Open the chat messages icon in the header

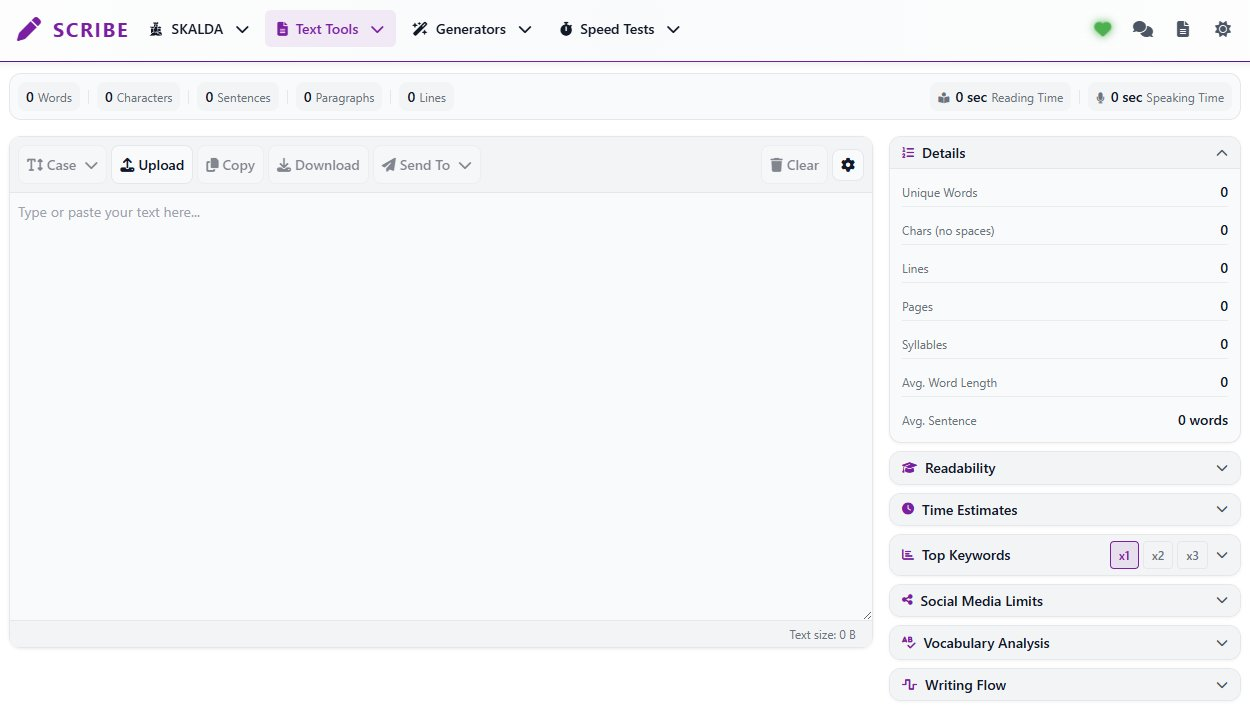coord(1143,29)
